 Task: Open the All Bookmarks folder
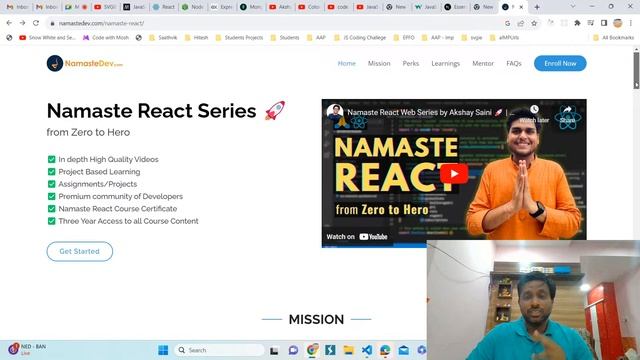point(613,38)
